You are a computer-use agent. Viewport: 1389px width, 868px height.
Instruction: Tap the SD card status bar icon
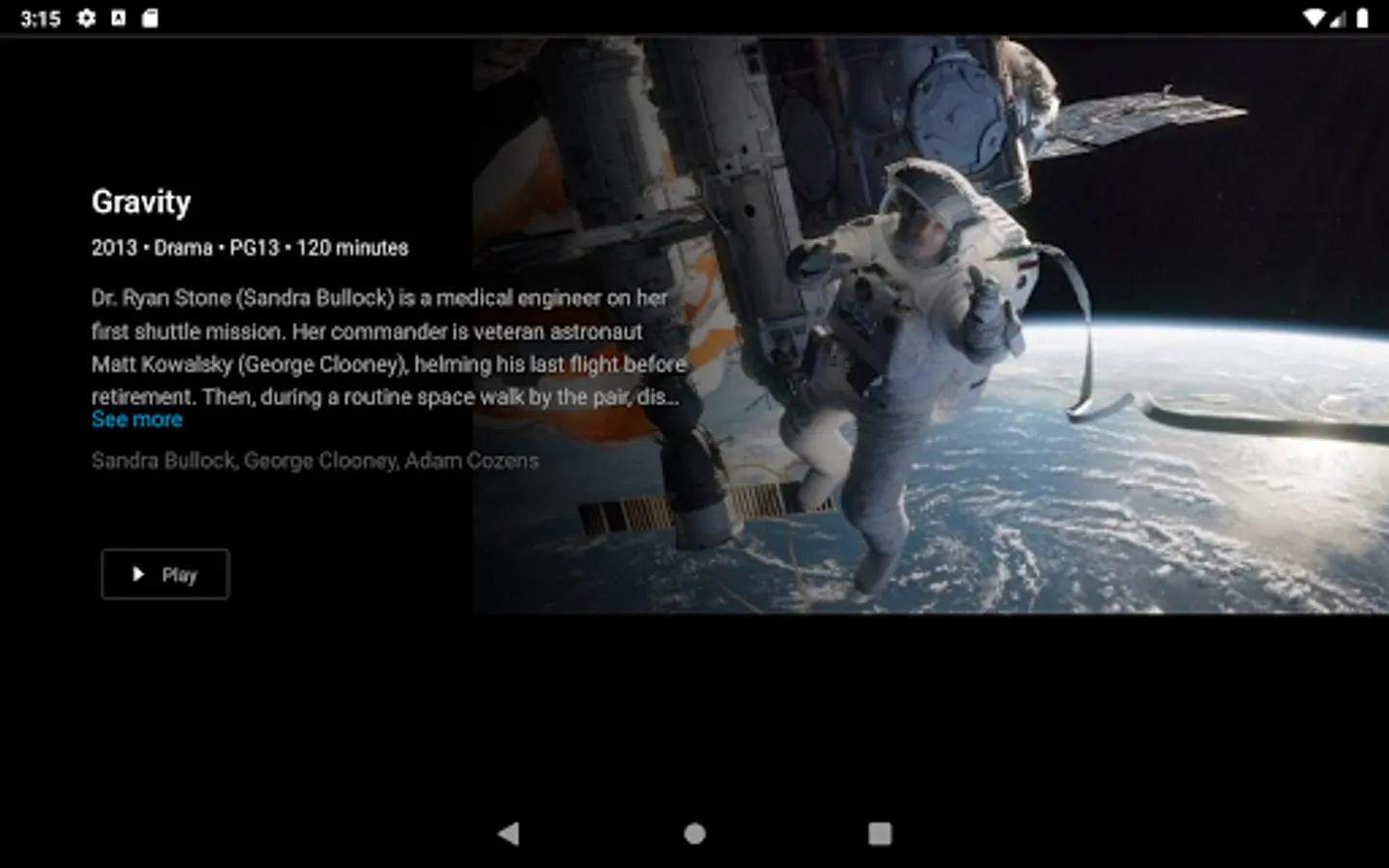pos(150,17)
